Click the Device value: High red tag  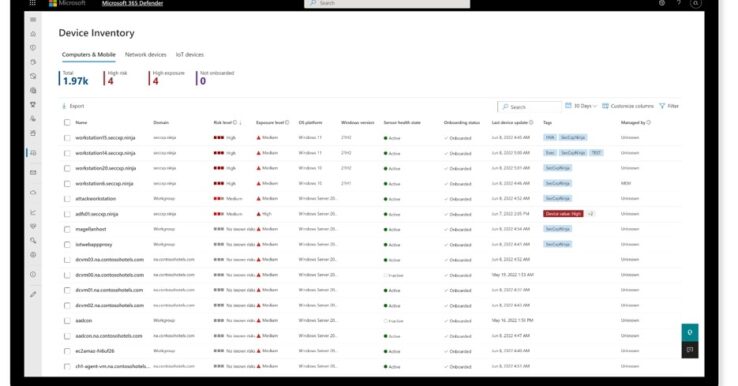tap(563, 214)
